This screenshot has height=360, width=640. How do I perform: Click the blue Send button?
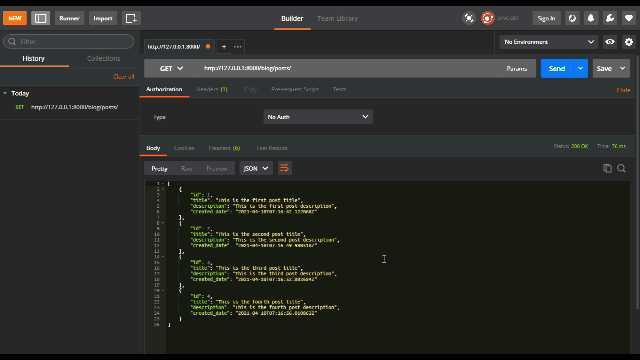click(x=557, y=69)
